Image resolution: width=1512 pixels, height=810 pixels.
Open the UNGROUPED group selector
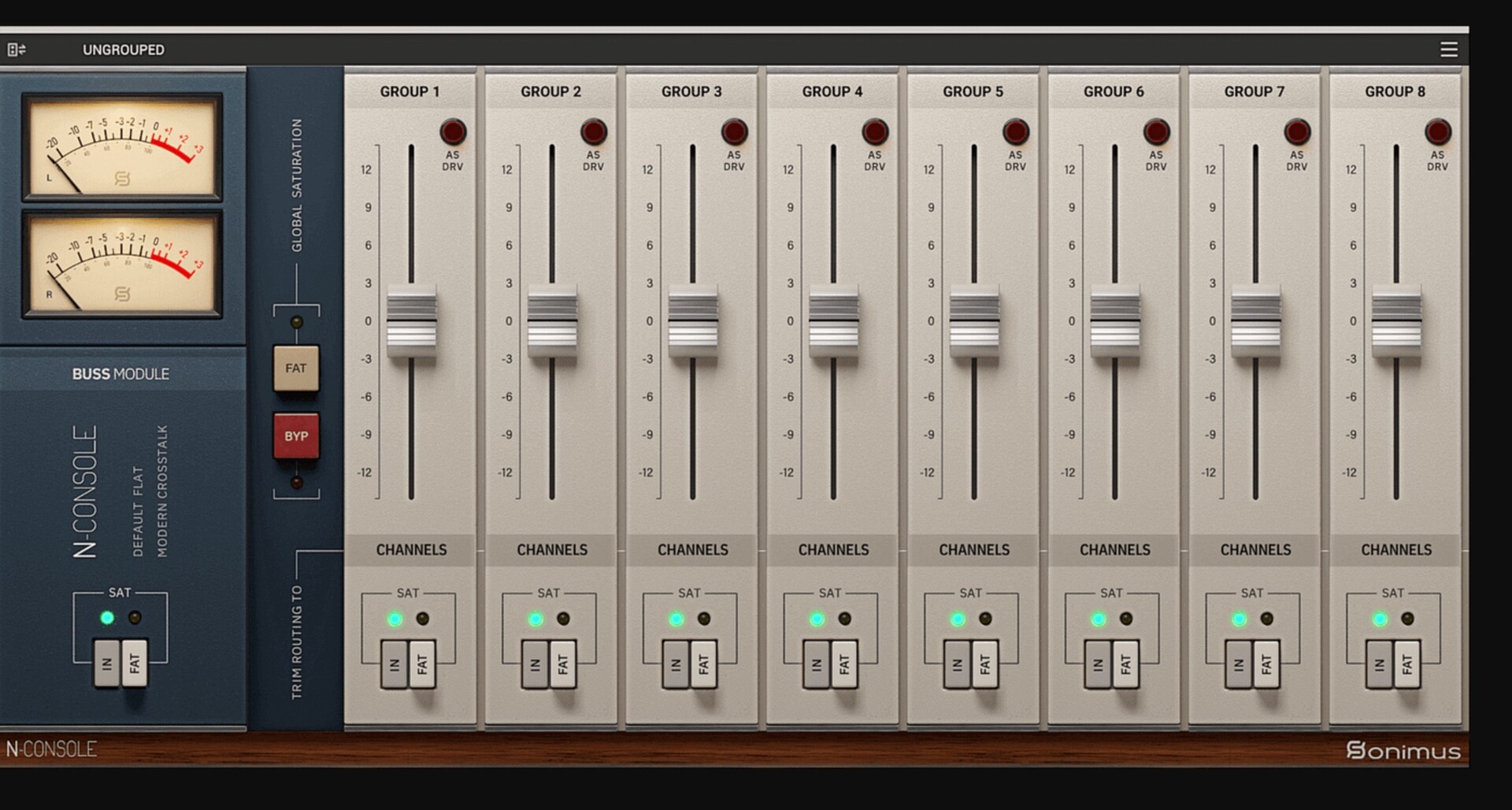pos(124,50)
